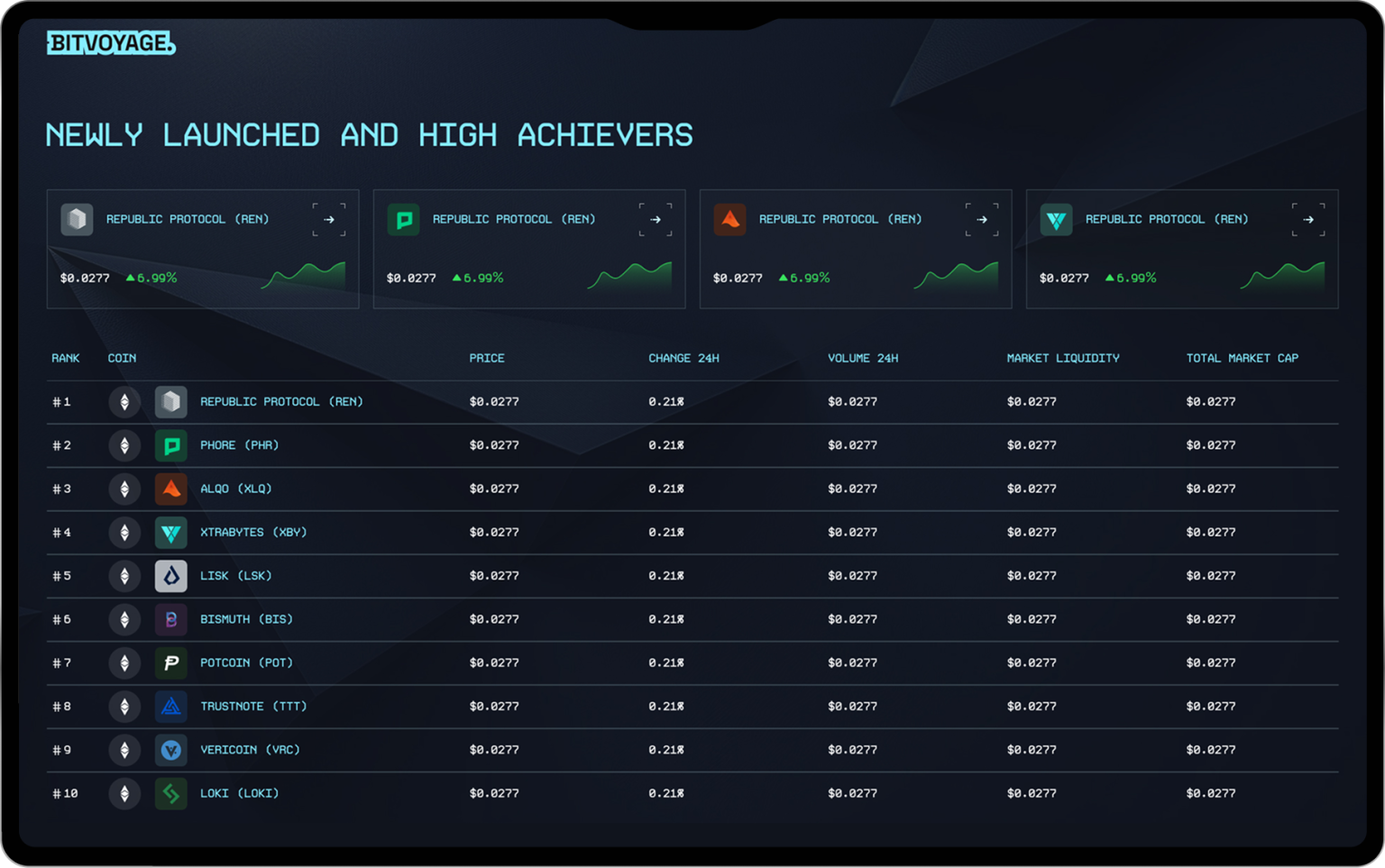Screen dimensions: 1385x868
Task: Click the Ethereum icon in the ALQO row
Action: pyautogui.click(x=124, y=489)
